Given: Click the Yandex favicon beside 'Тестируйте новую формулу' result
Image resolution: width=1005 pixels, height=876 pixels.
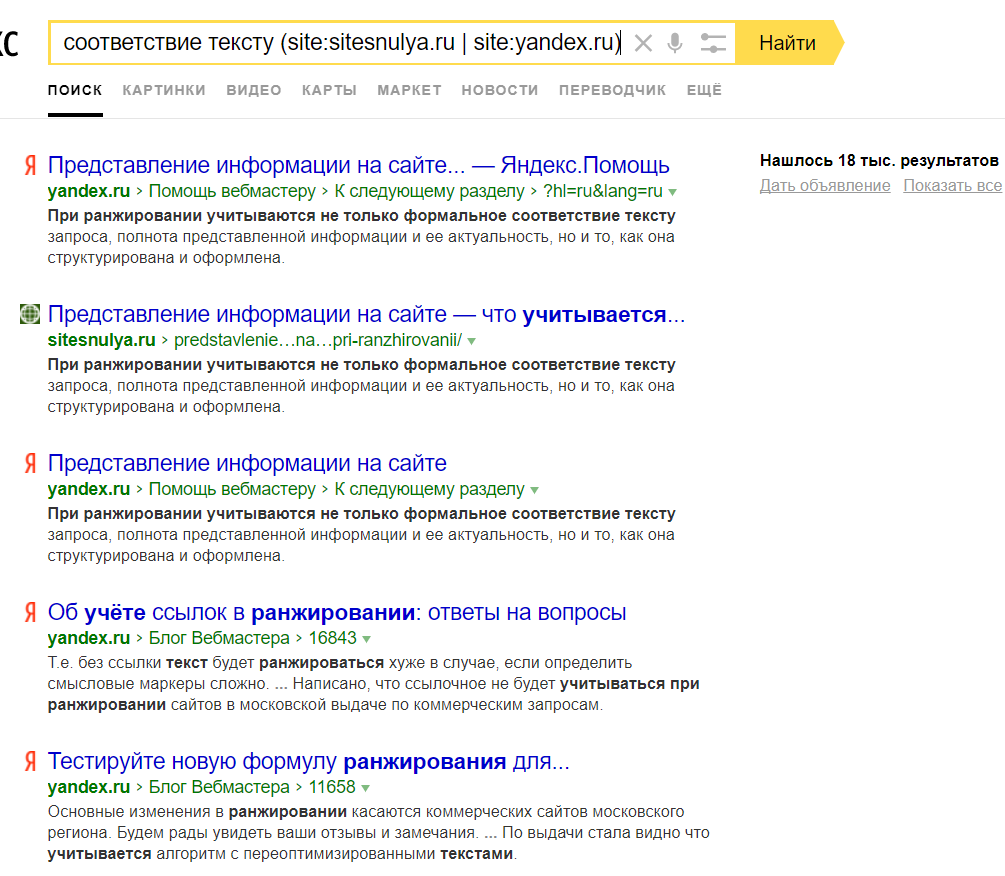Looking at the screenshot, I should click(30, 762).
